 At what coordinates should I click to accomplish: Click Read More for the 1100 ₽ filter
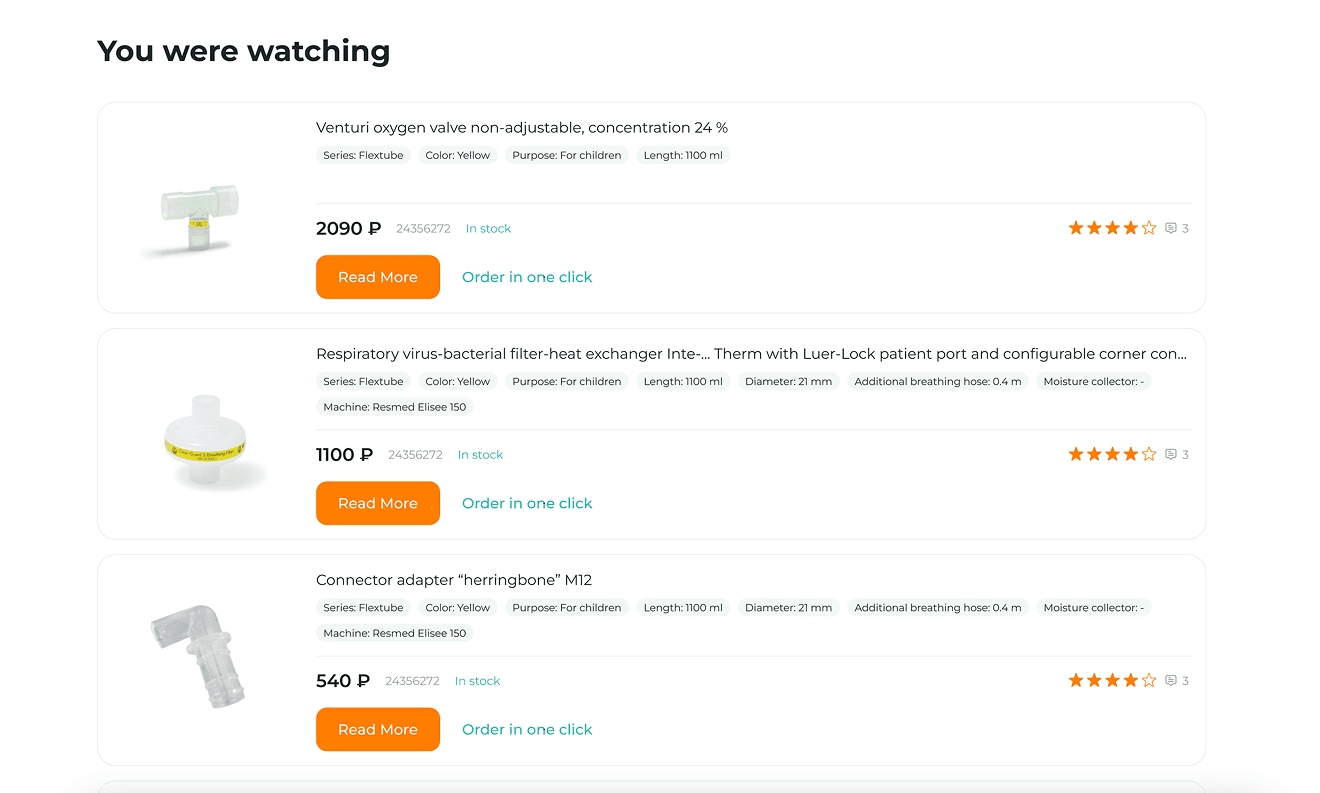pos(378,503)
